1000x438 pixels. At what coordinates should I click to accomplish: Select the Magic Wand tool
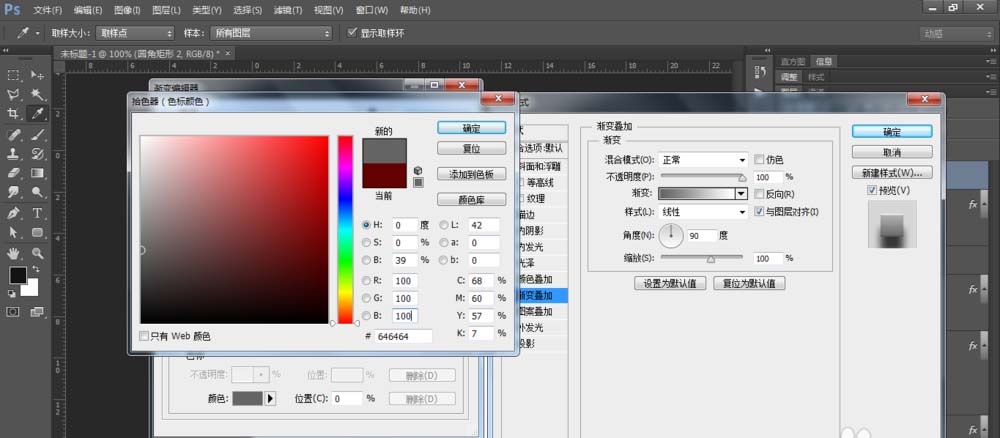tap(38, 94)
